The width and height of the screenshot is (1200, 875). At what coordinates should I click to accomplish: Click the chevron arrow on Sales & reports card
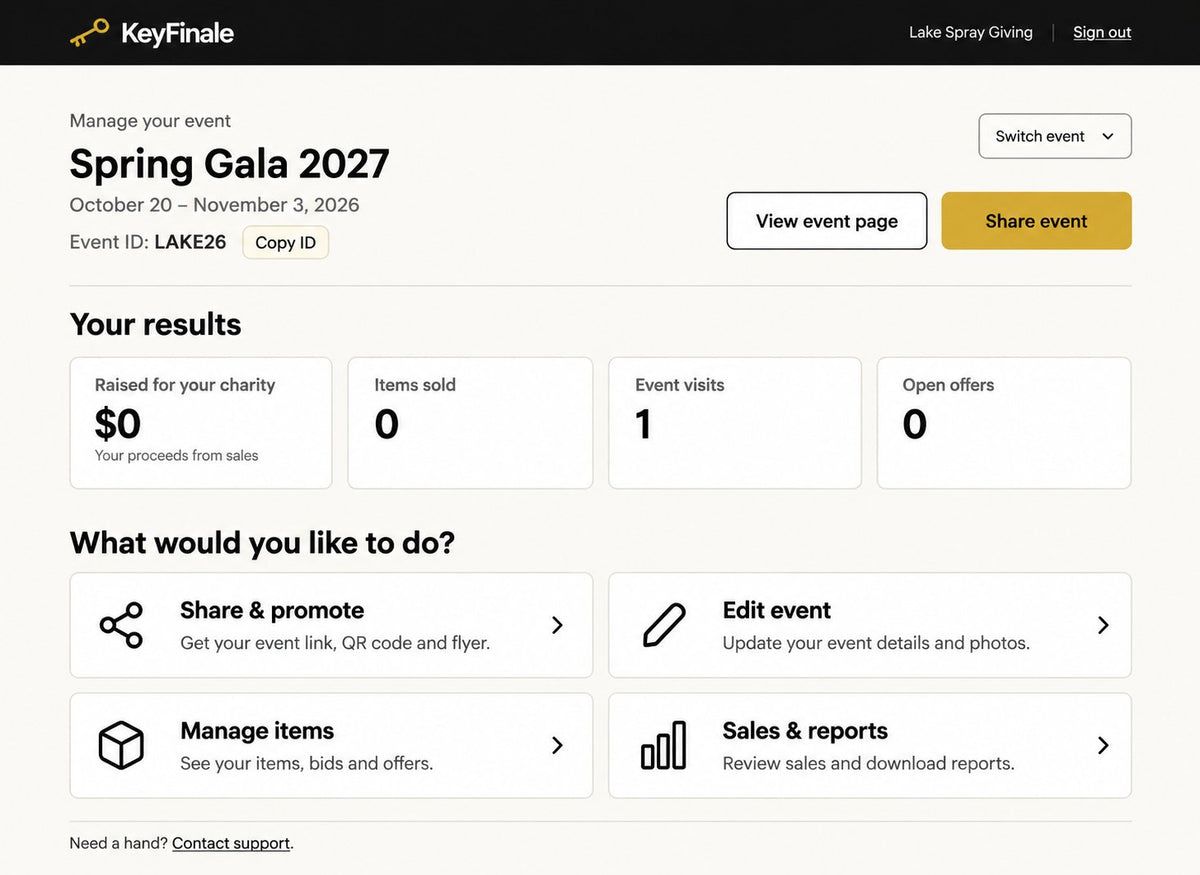click(x=1103, y=745)
